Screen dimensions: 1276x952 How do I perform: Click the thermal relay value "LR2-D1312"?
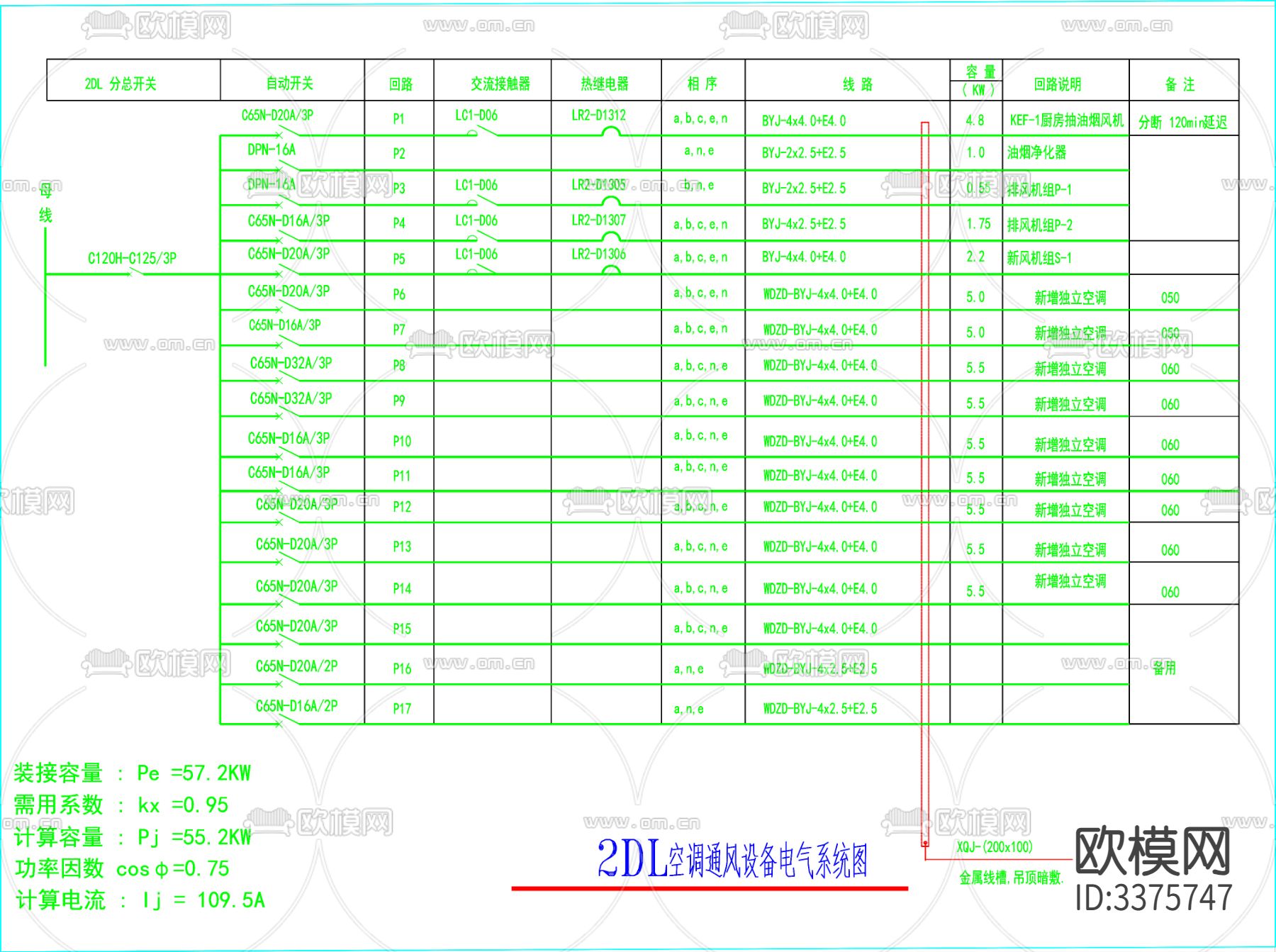tap(599, 115)
